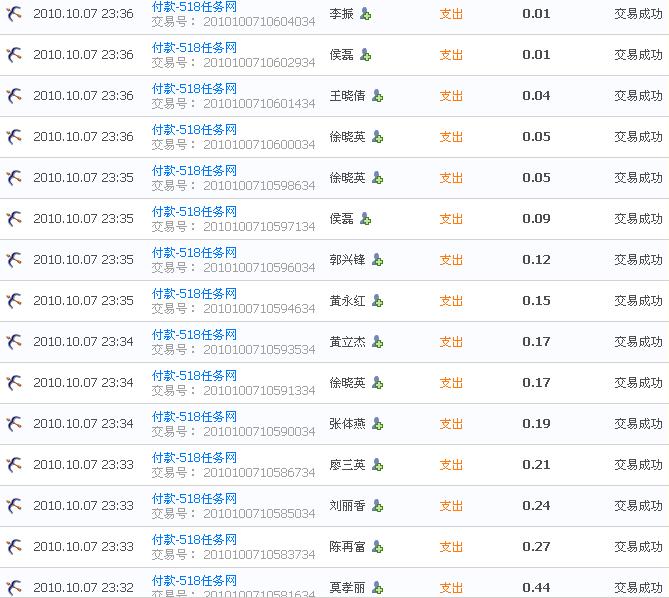669x598 pixels.
Task: Open 付款-518任务网 link for transaction 2010100710585034
Action: tap(194, 498)
